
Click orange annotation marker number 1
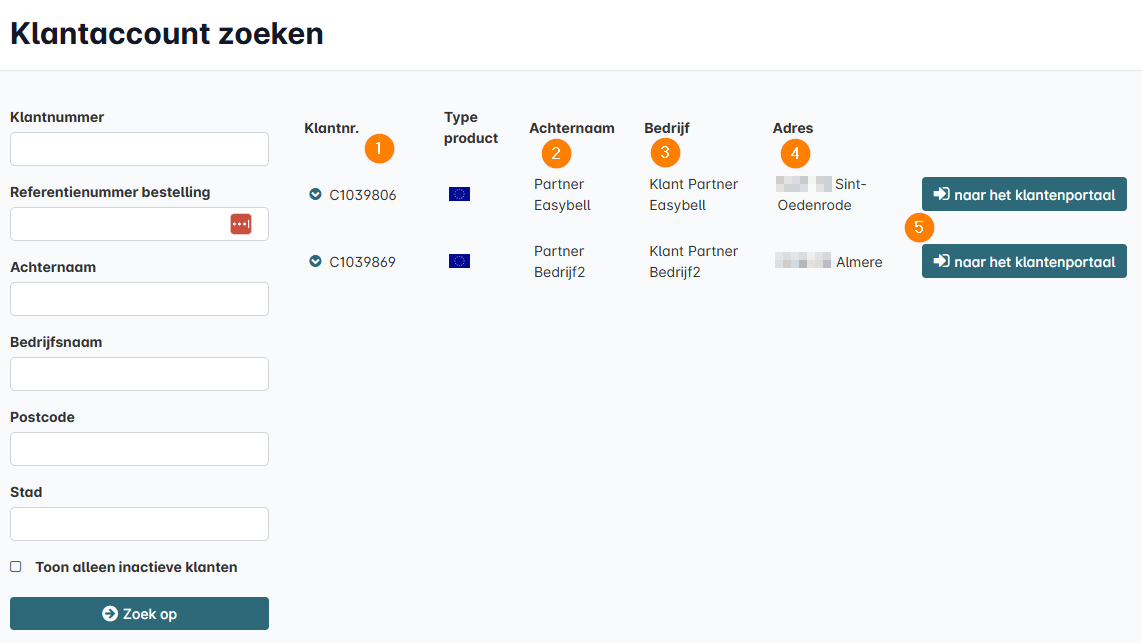pos(379,149)
